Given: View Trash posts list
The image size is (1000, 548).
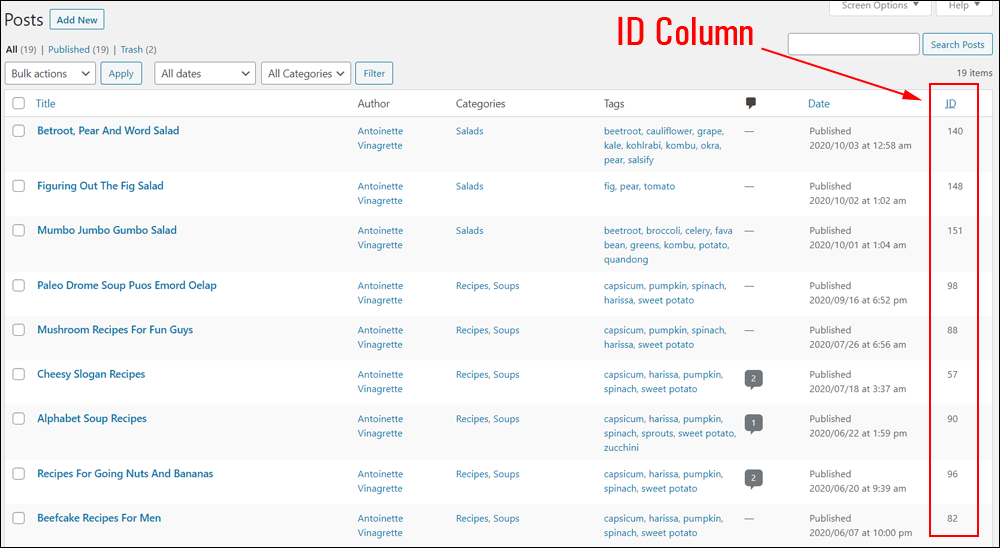Looking at the screenshot, I should (131, 49).
